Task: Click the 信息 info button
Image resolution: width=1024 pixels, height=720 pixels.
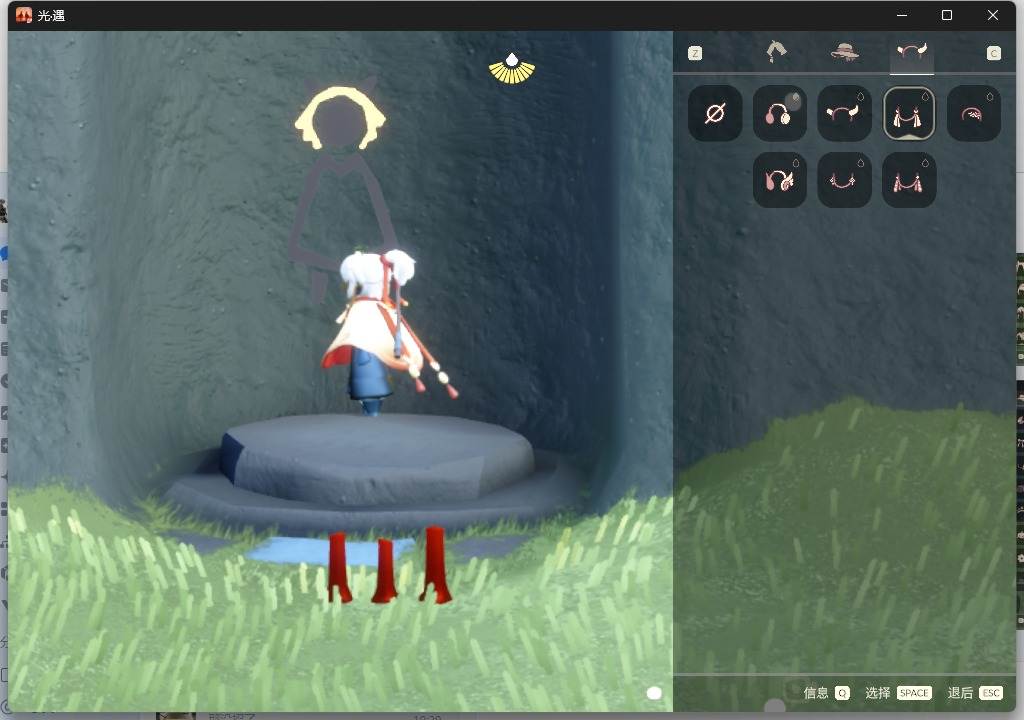Action: pos(816,693)
